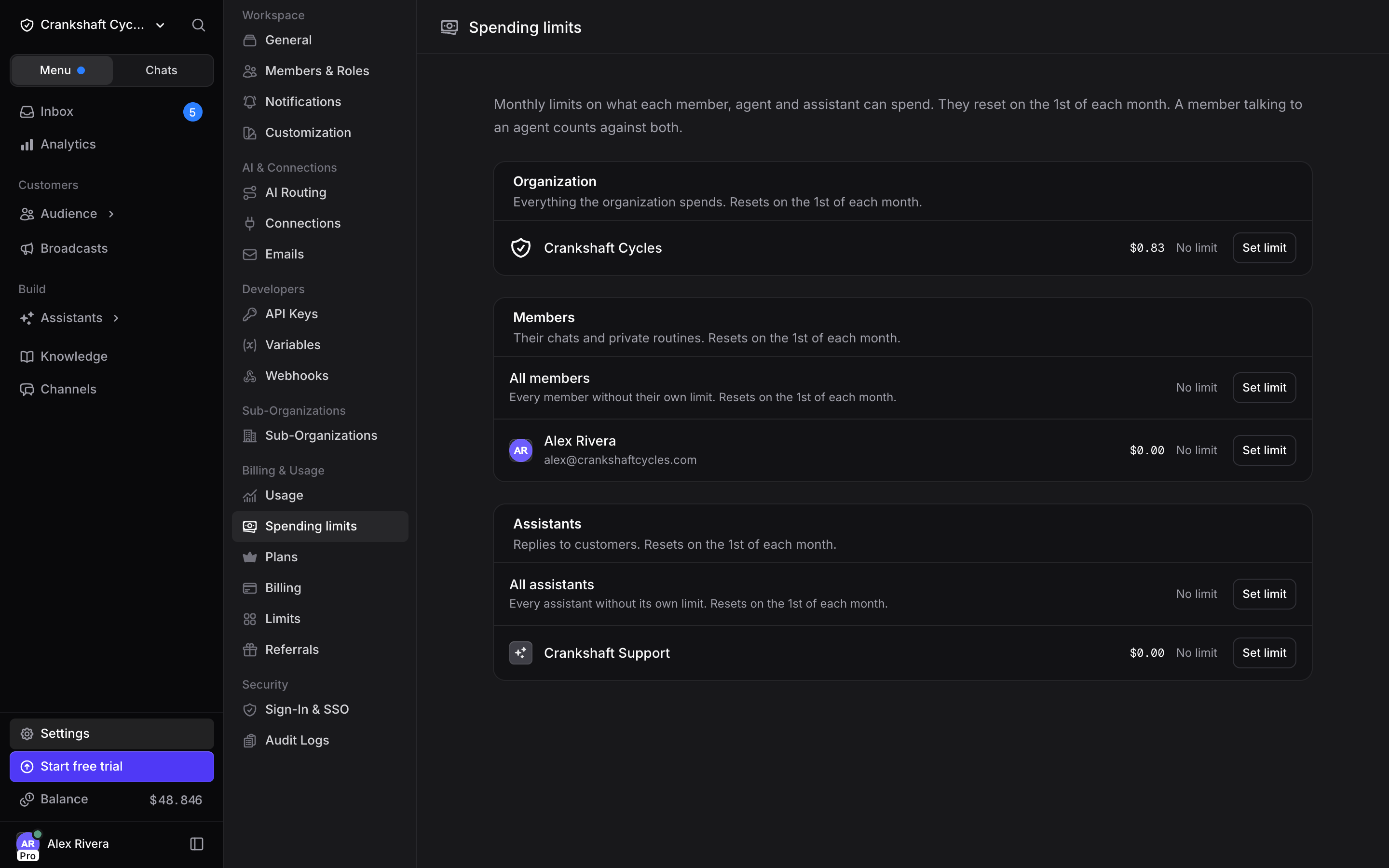Click the search magnifier icon
The height and width of the screenshot is (868, 1389).
pos(198,25)
